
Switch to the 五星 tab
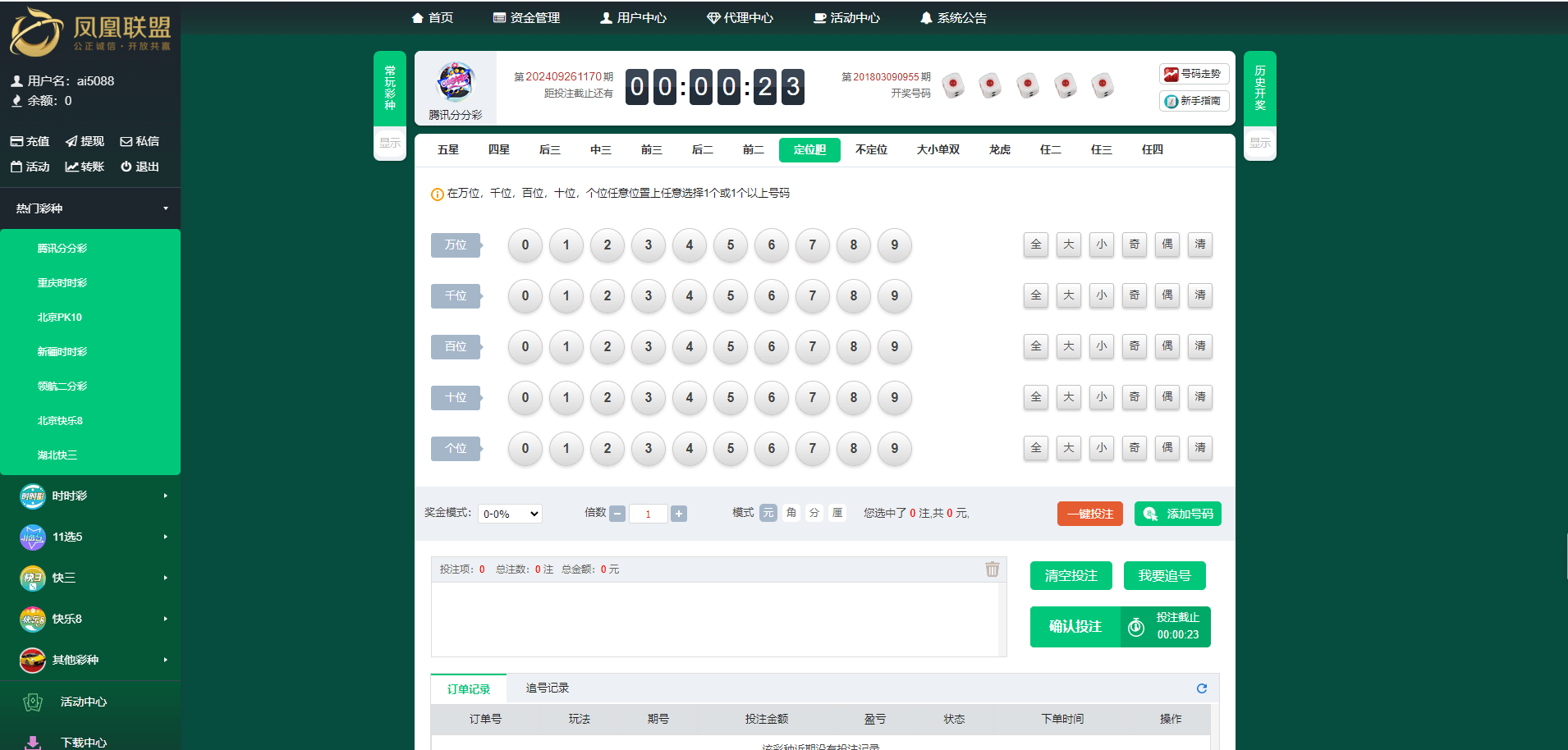448,150
